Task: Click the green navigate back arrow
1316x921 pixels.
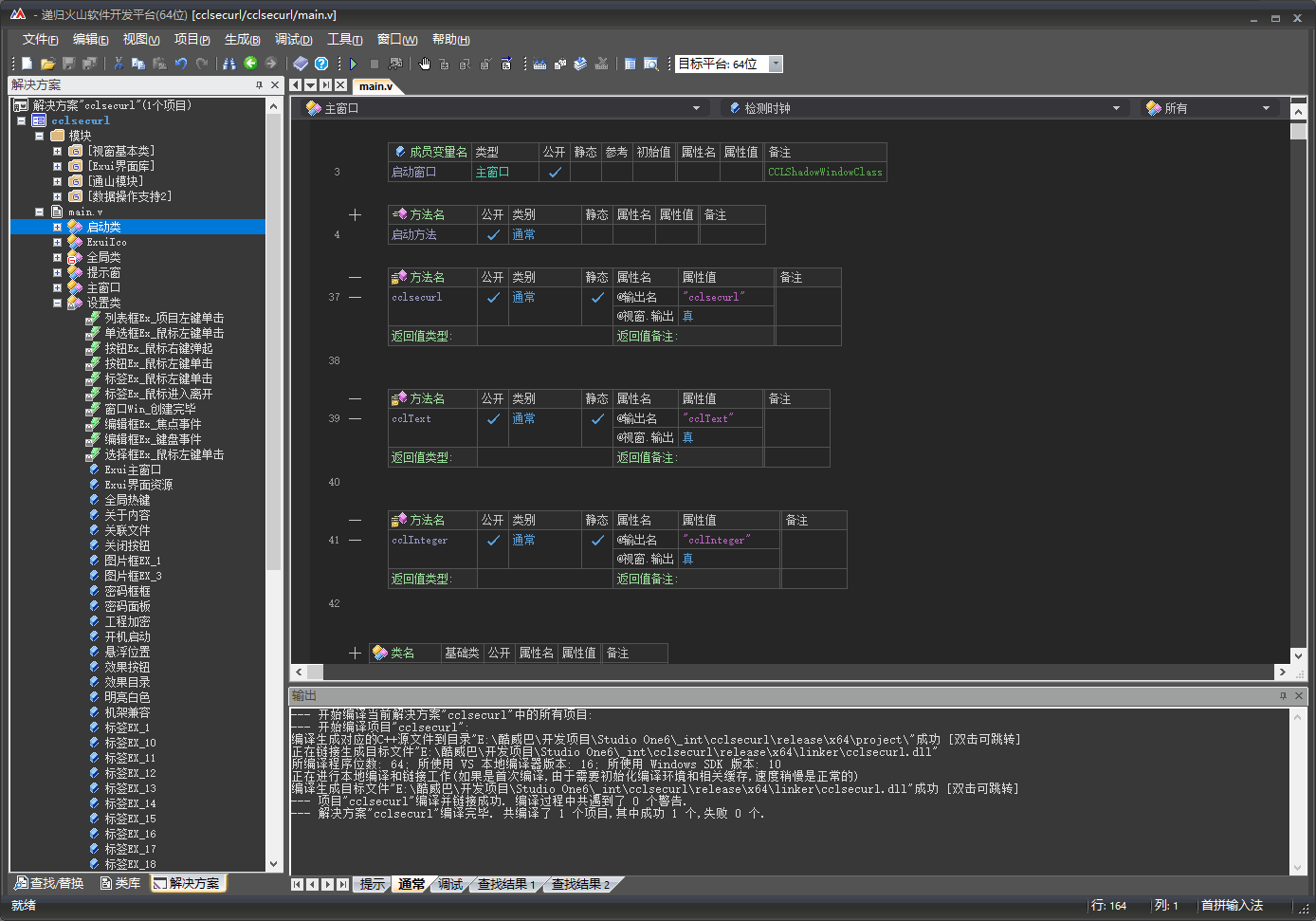Action: 250,64
